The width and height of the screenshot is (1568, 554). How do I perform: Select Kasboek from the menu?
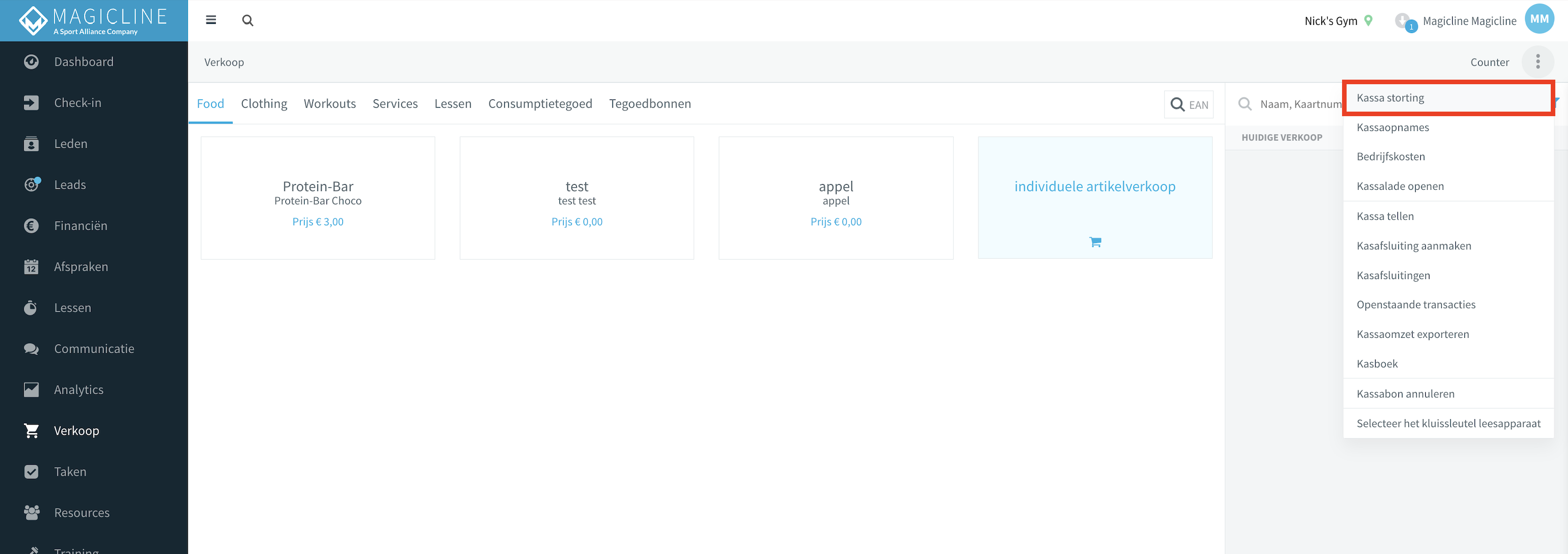click(x=1448, y=364)
